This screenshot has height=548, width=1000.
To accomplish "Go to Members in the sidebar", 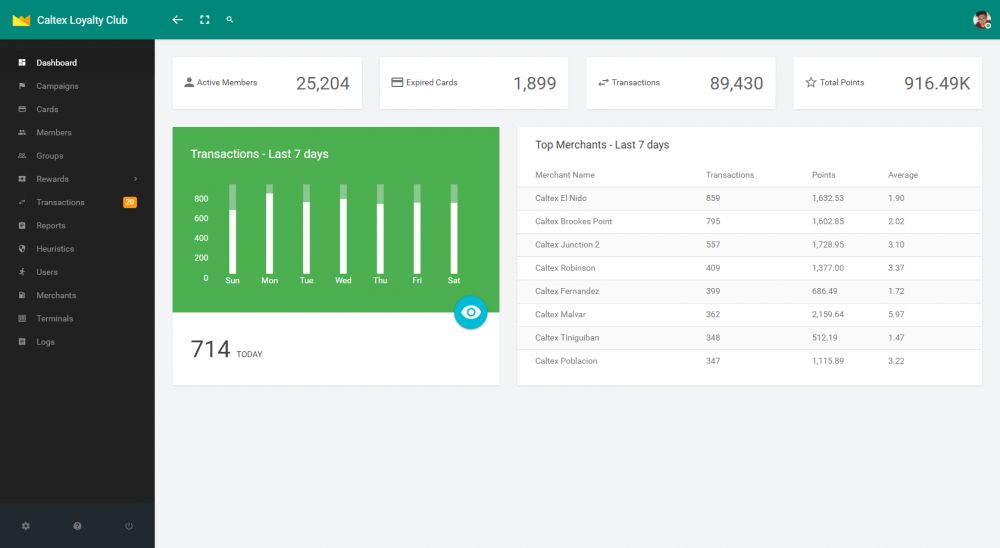I will pos(53,133).
